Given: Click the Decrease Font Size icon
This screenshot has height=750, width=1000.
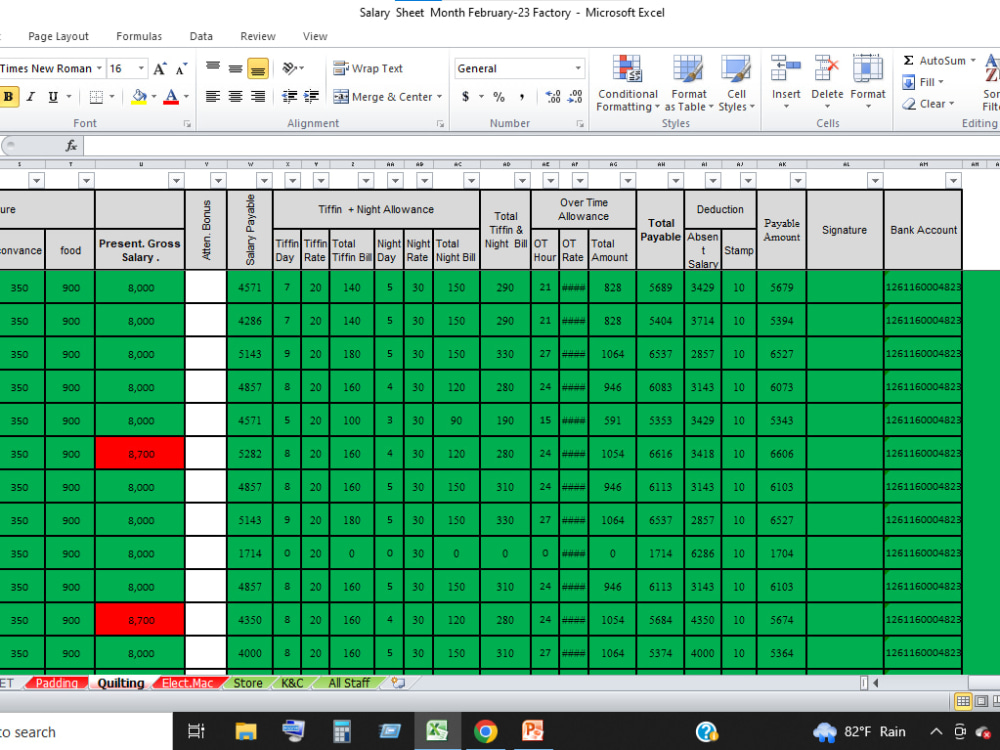Looking at the screenshot, I should [182, 68].
